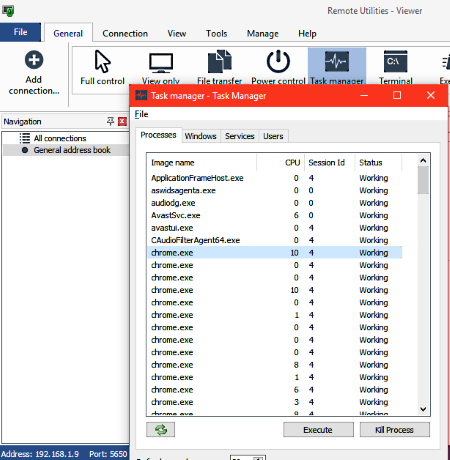The height and width of the screenshot is (460, 450).
Task: Sort by Image name column header
Action: (x=201, y=163)
